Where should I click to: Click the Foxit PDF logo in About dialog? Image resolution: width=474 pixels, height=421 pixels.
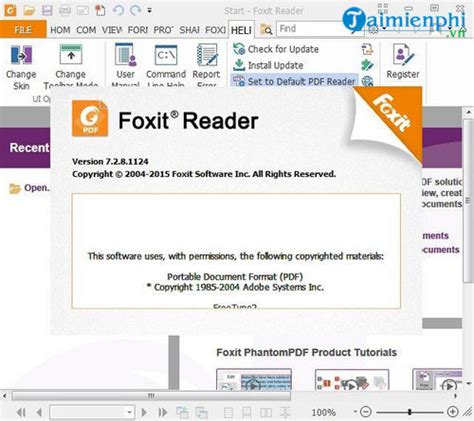pyautogui.click(x=90, y=118)
